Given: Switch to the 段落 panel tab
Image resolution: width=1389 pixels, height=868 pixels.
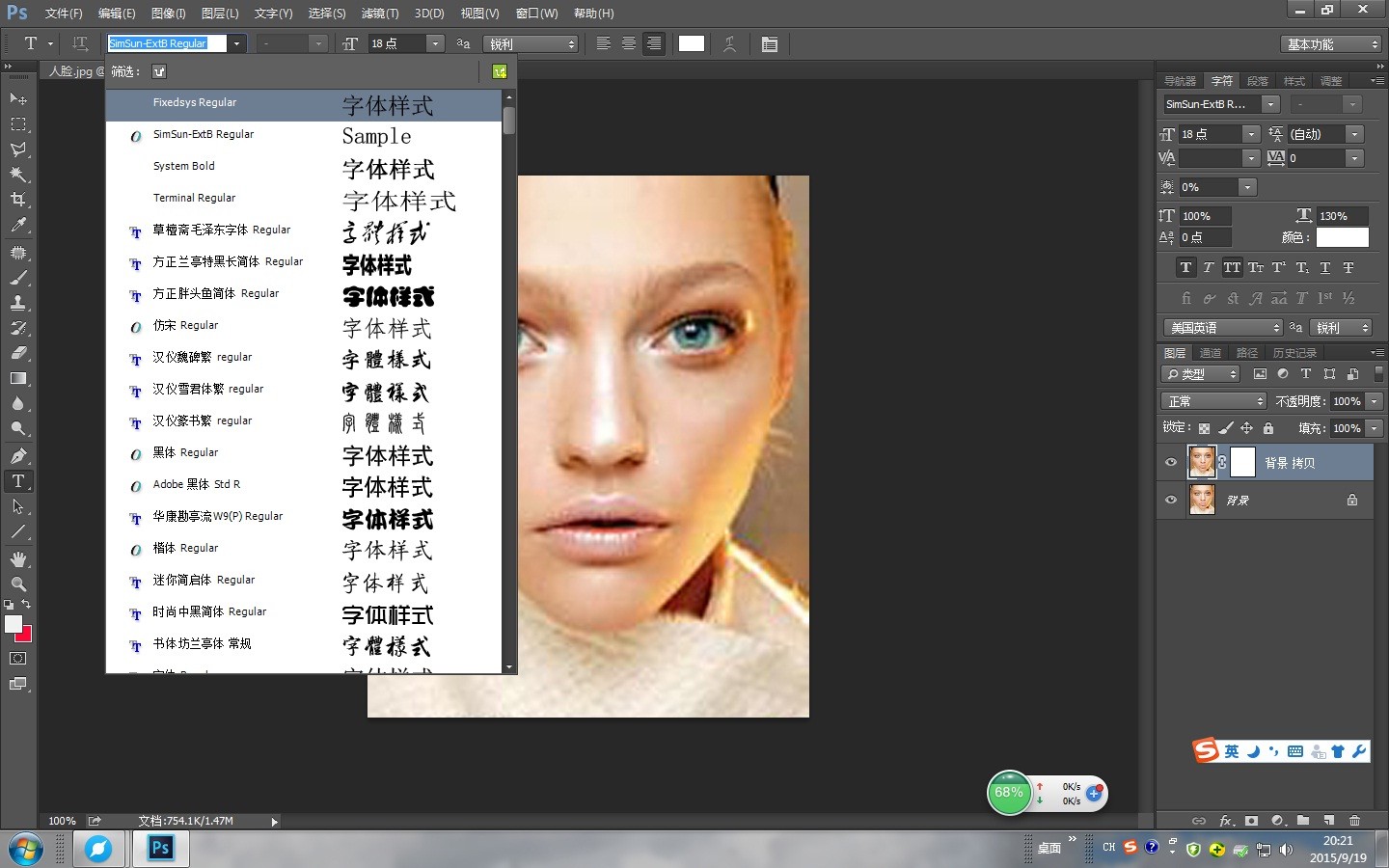Looking at the screenshot, I should [1258, 81].
